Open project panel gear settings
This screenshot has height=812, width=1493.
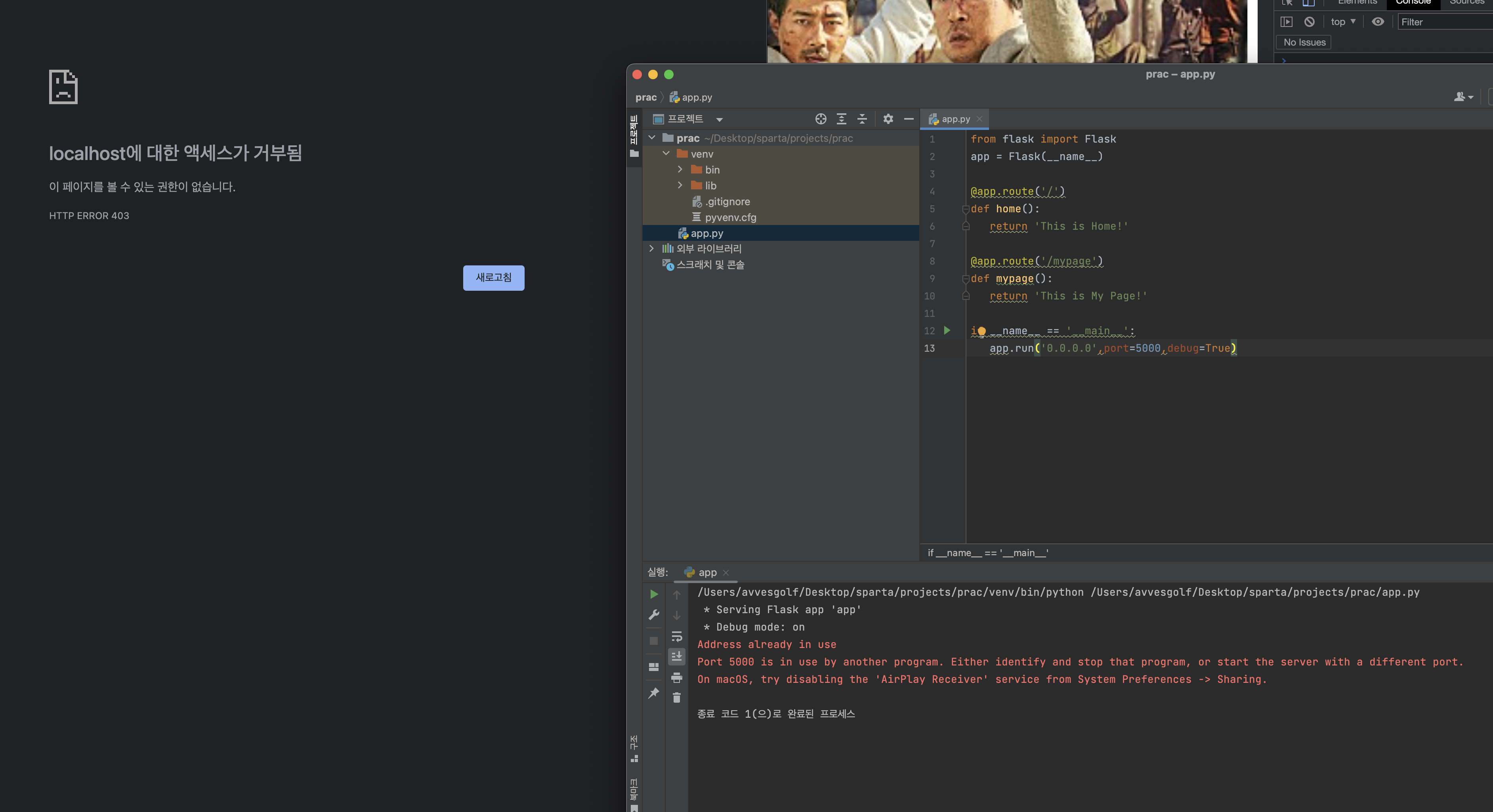pyautogui.click(x=888, y=119)
